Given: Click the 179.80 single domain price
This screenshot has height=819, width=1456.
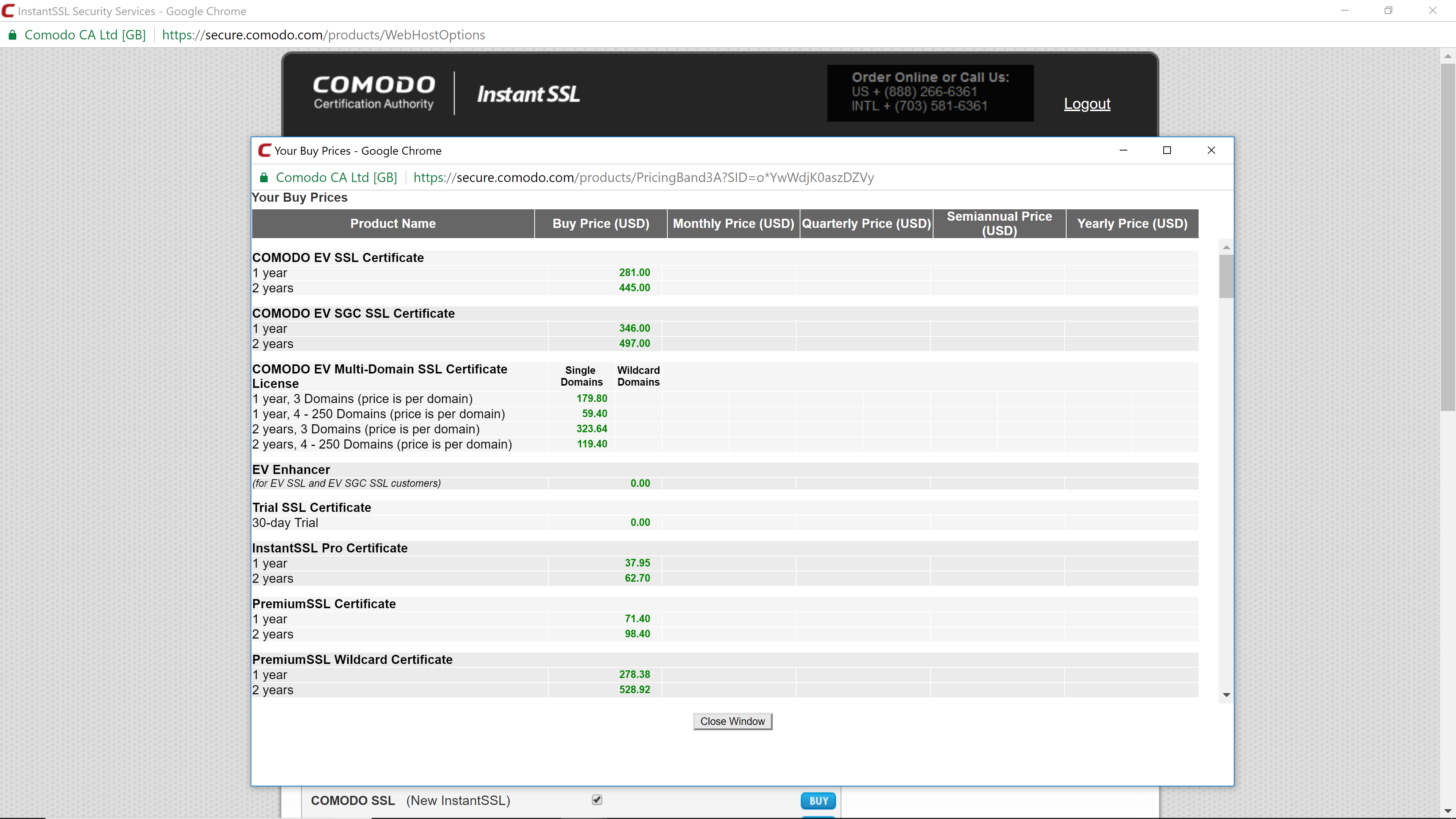Looking at the screenshot, I should tap(592, 399).
